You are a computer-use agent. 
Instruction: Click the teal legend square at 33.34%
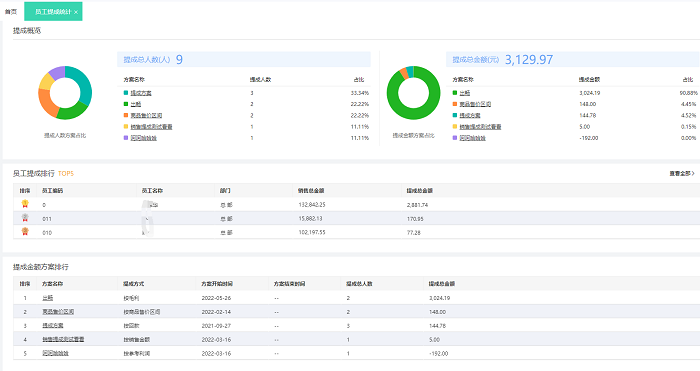(126, 93)
